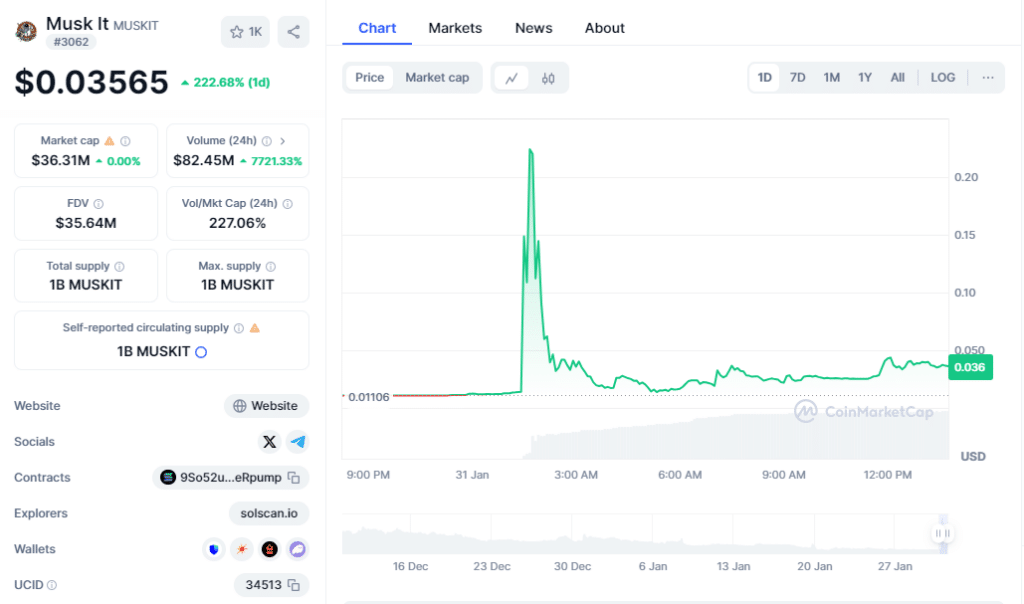Screen dimensions: 1024x604
Task: Click the circulating supply progress circle
Action: pyautogui.click(x=201, y=352)
